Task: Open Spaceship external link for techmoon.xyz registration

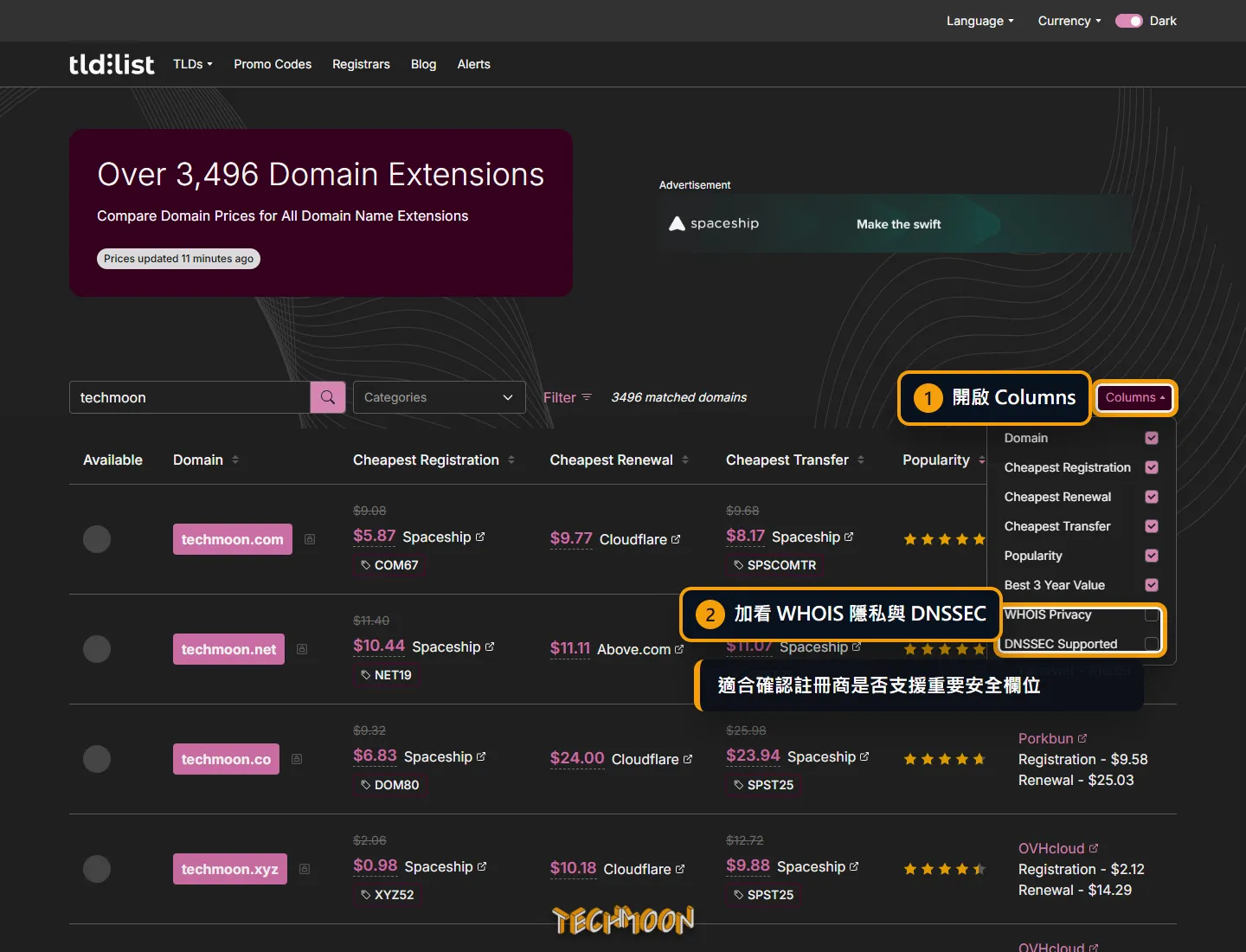Action: (445, 866)
